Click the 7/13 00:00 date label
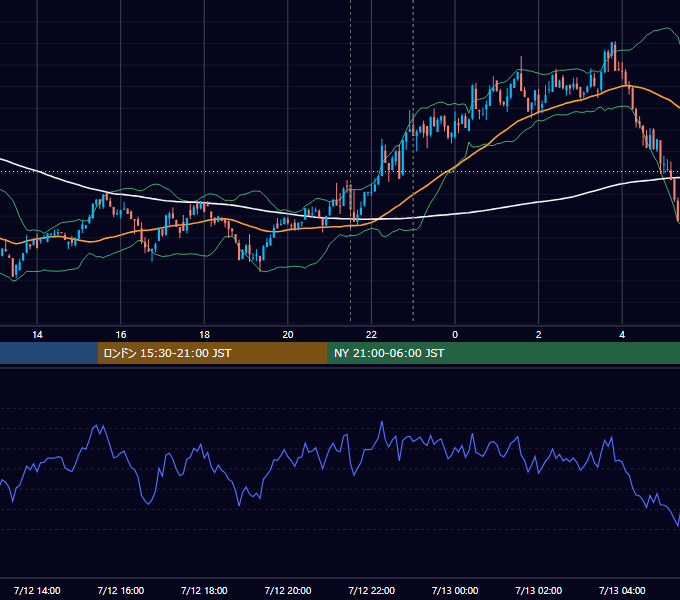The height and width of the screenshot is (600, 680). [x=455, y=590]
